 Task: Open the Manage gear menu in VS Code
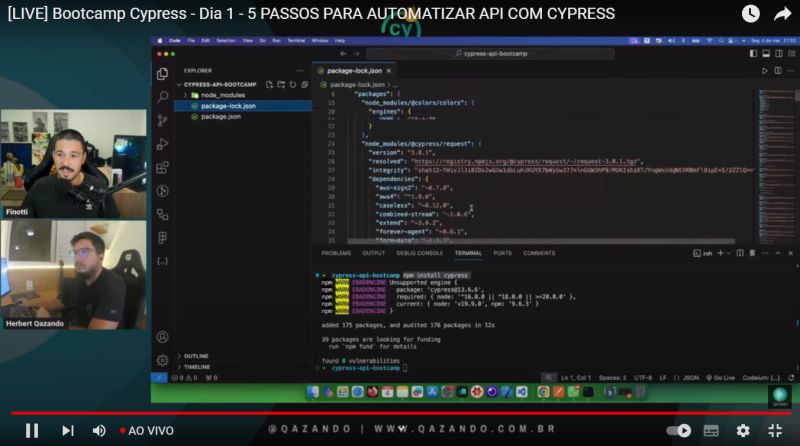coord(162,360)
